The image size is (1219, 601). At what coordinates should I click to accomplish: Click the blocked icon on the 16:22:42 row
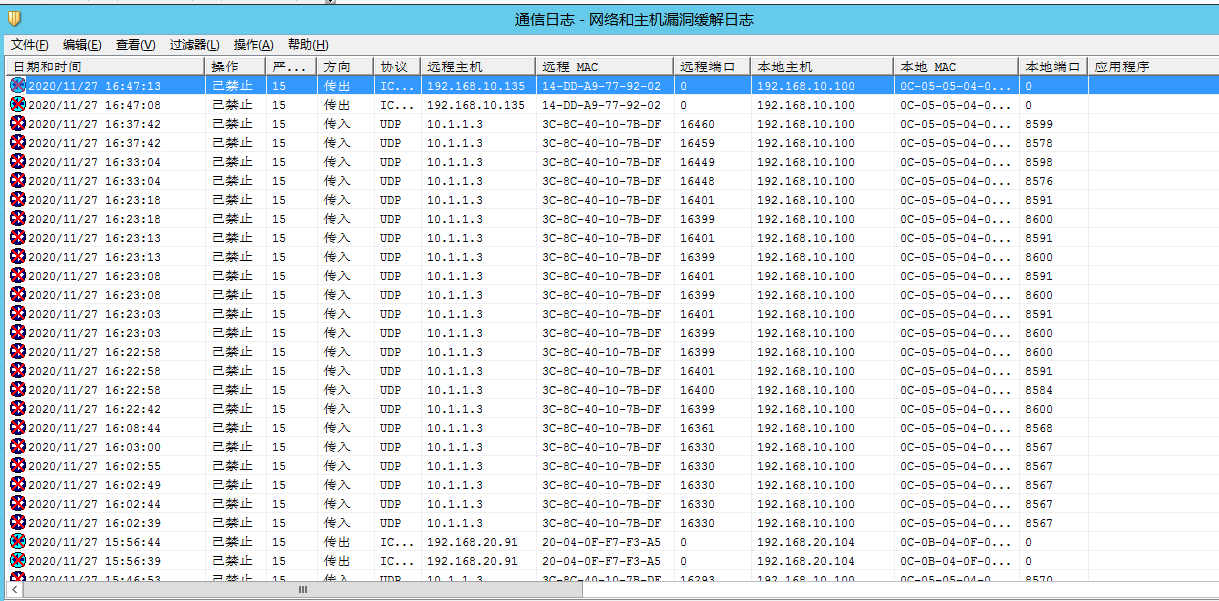coord(18,409)
